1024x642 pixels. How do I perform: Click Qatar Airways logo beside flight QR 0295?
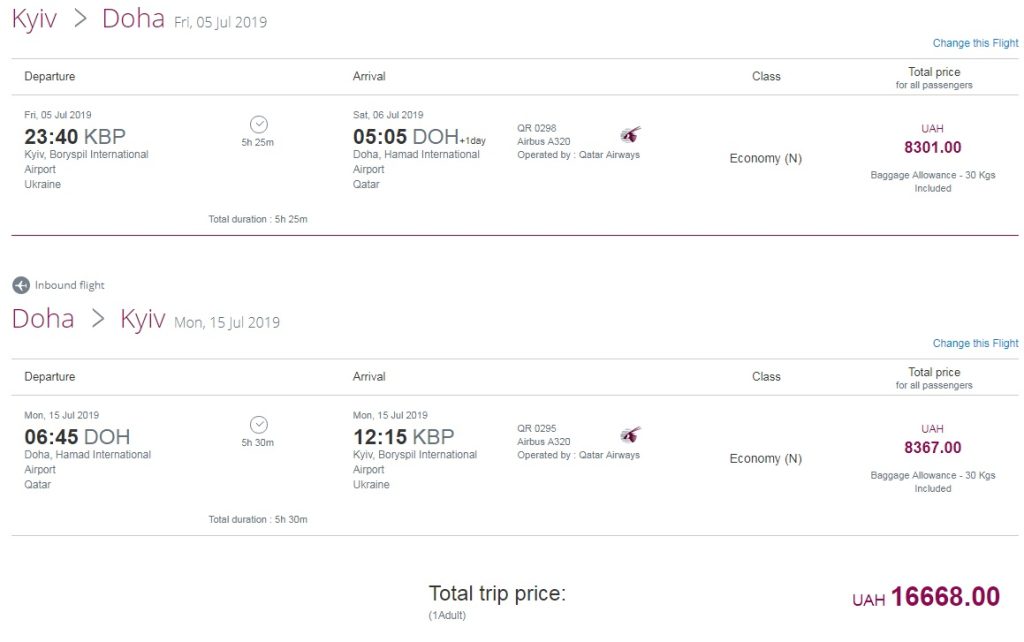[630, 434]
